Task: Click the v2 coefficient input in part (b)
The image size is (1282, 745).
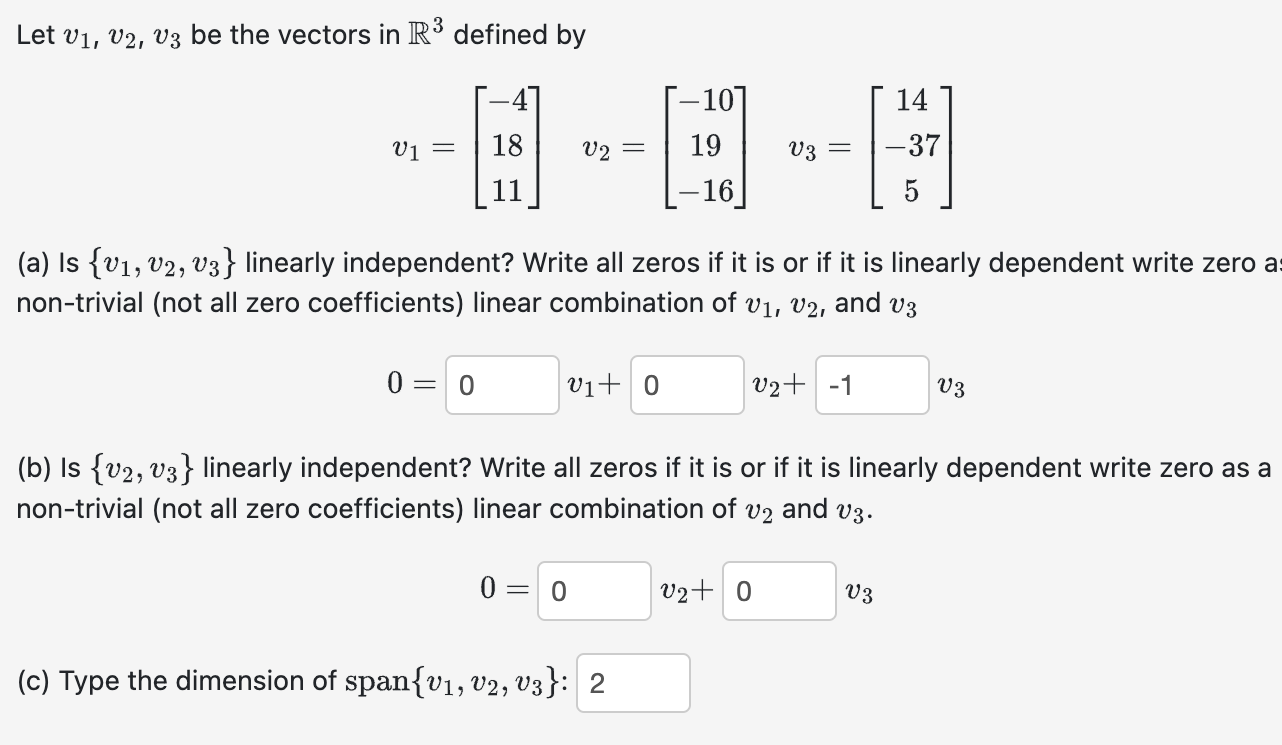Action: pyautogui.click(x=593, y=592)
